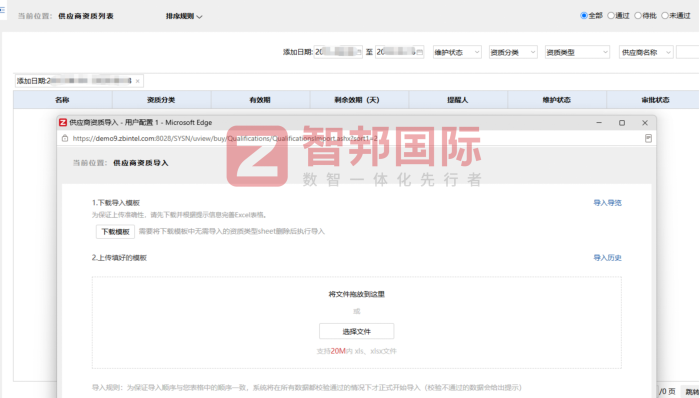Click the 提醒人 column header
The image size is (700, 398).
(458, 100)
